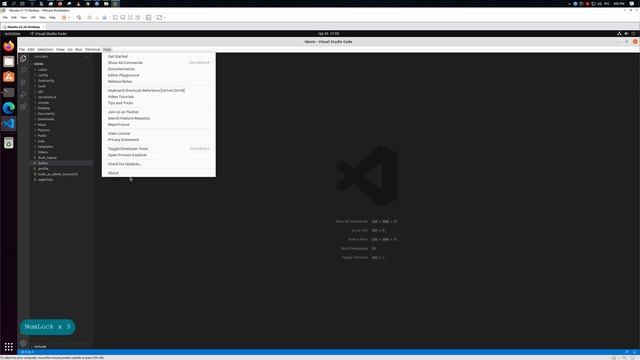Click the VMware suspend/pause toolbar button
Viewport: 640px width, 360px height.
click(x=64, y=18)
